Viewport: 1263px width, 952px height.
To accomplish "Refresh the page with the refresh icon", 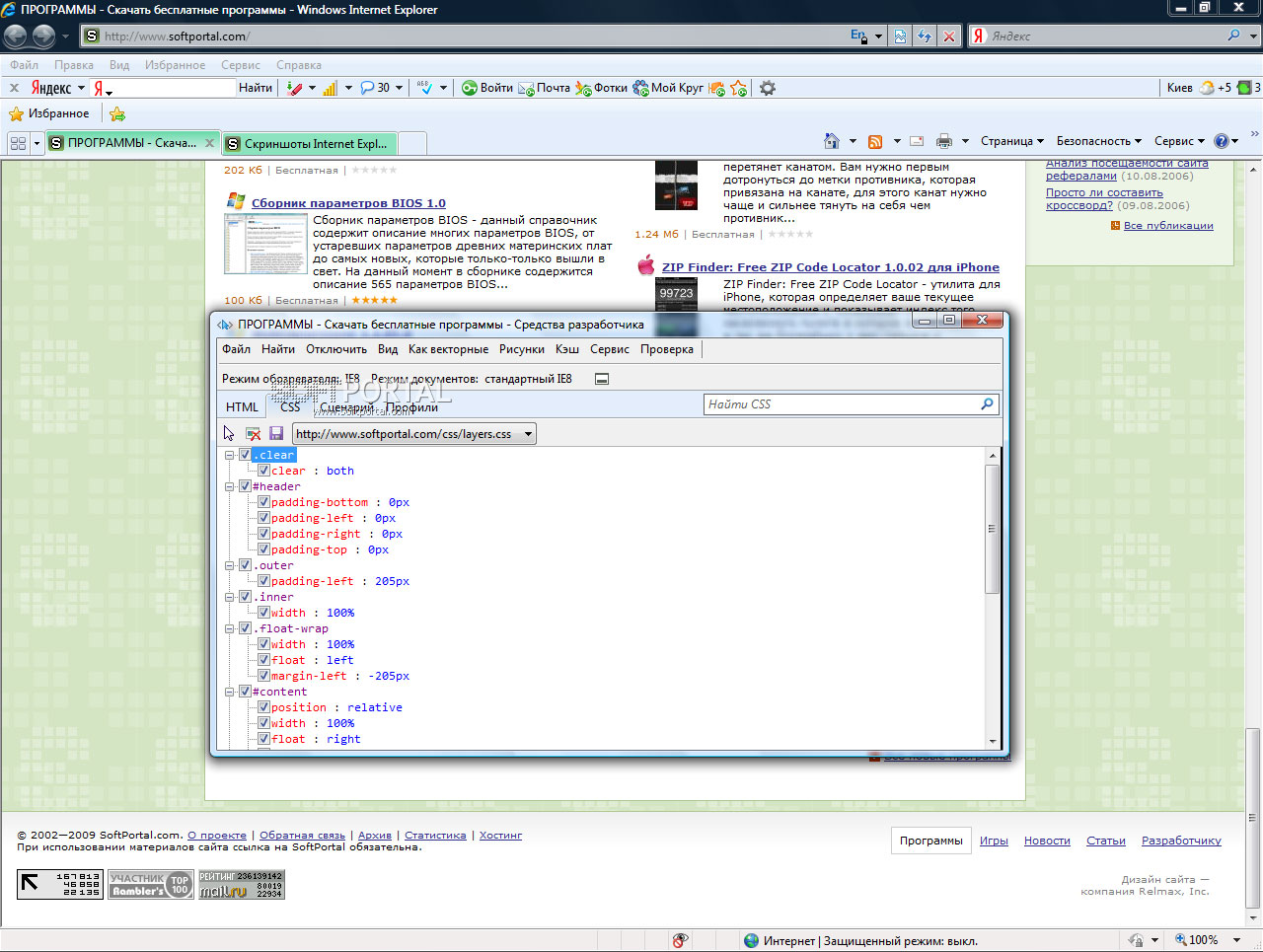I will (x=925, y=37).
